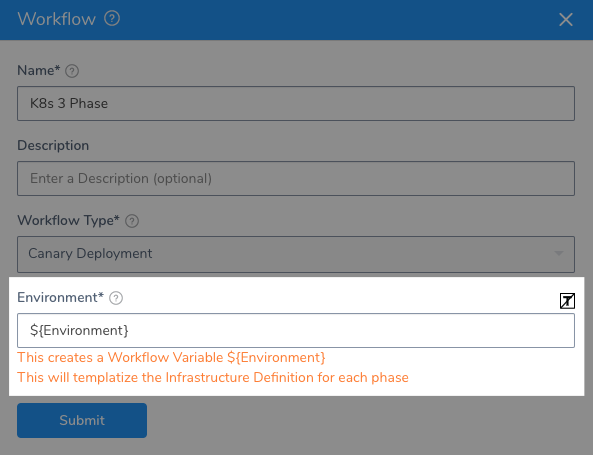Image resolution: width=593 pixels, height=455 pixels.
Task: Click the templatize Infrastructure Definition notice
Action: [213, 377]
